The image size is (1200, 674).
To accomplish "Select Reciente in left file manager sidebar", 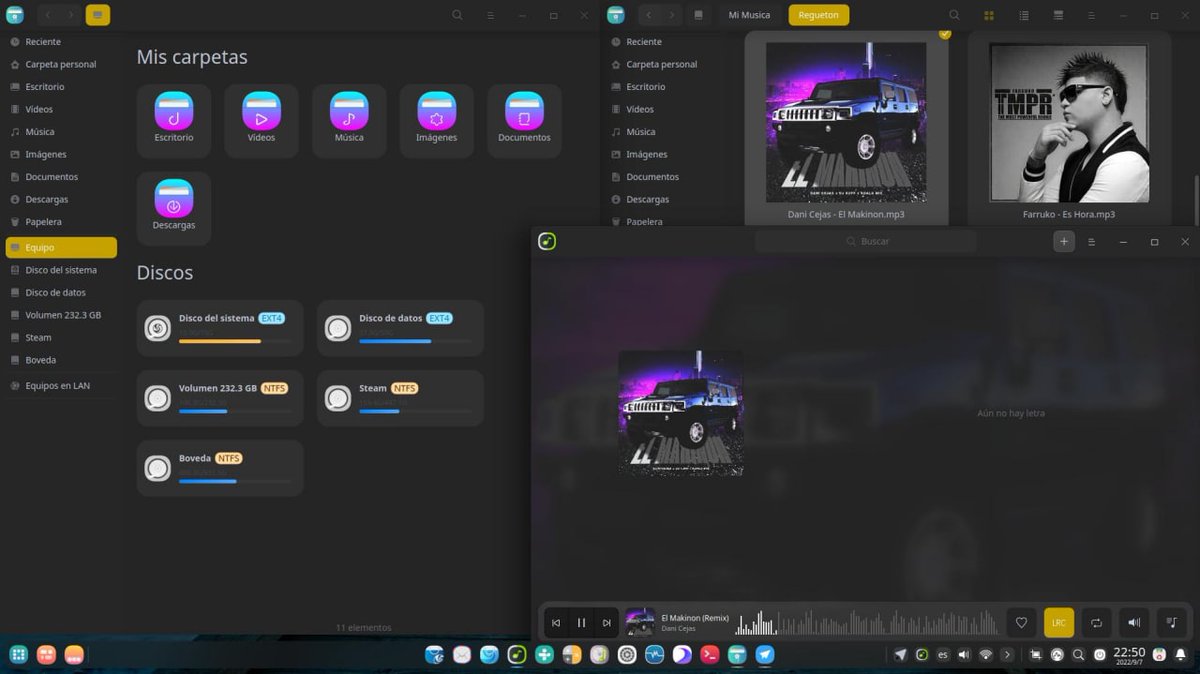I will pyautogui.click(x=60, y=42).
